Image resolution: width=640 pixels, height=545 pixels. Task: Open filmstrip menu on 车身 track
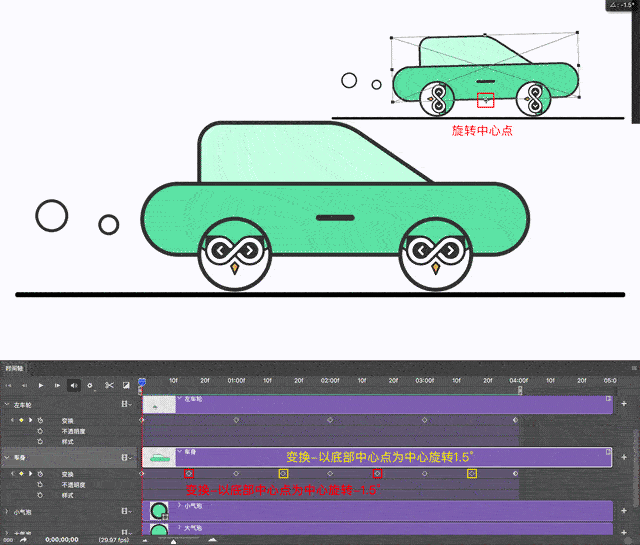click(125, 457)
